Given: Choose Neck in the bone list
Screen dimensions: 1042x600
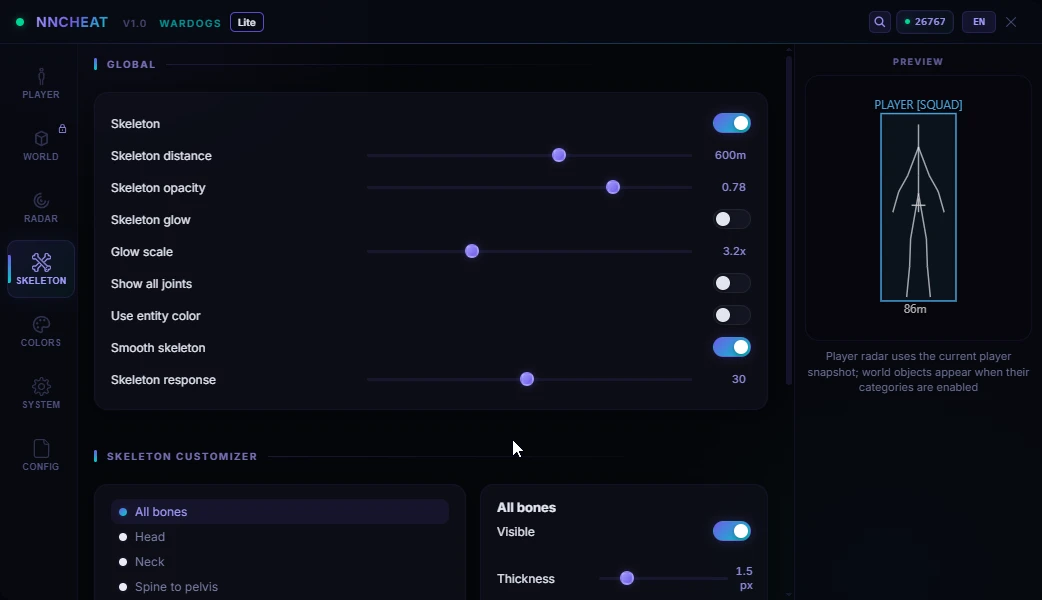Looking at the screenshot, I should pyautogui.click(x=280, y=562).
